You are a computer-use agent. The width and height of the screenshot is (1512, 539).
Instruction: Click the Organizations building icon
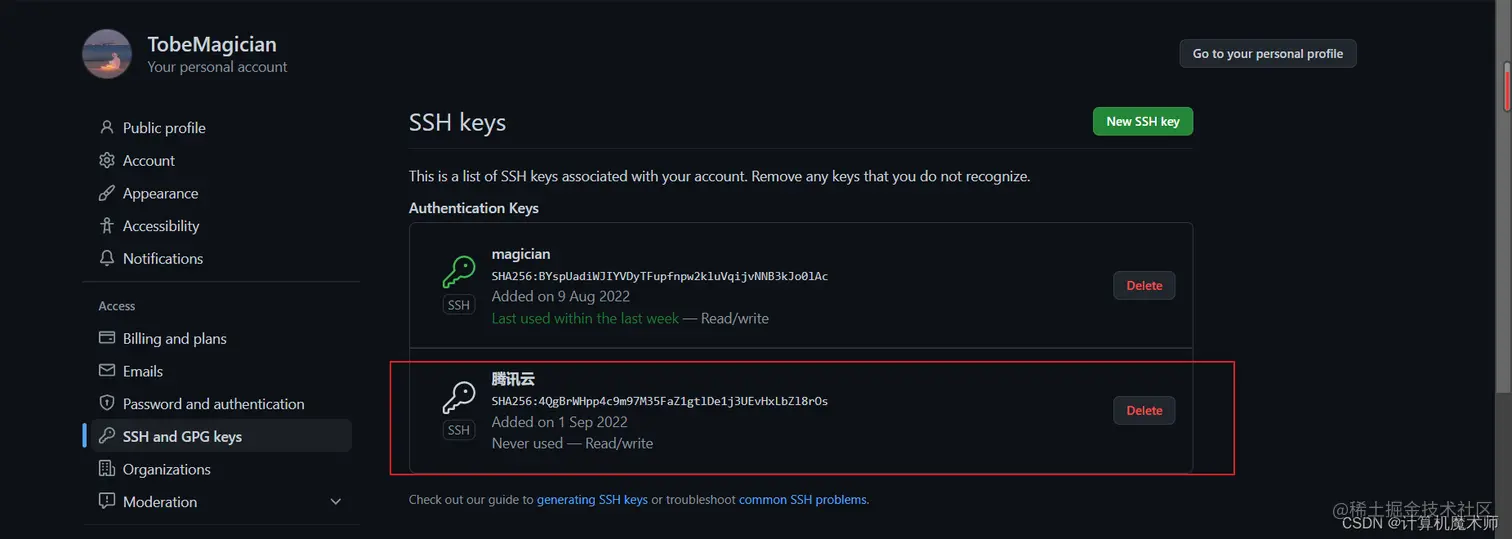(x=107, y=469)
